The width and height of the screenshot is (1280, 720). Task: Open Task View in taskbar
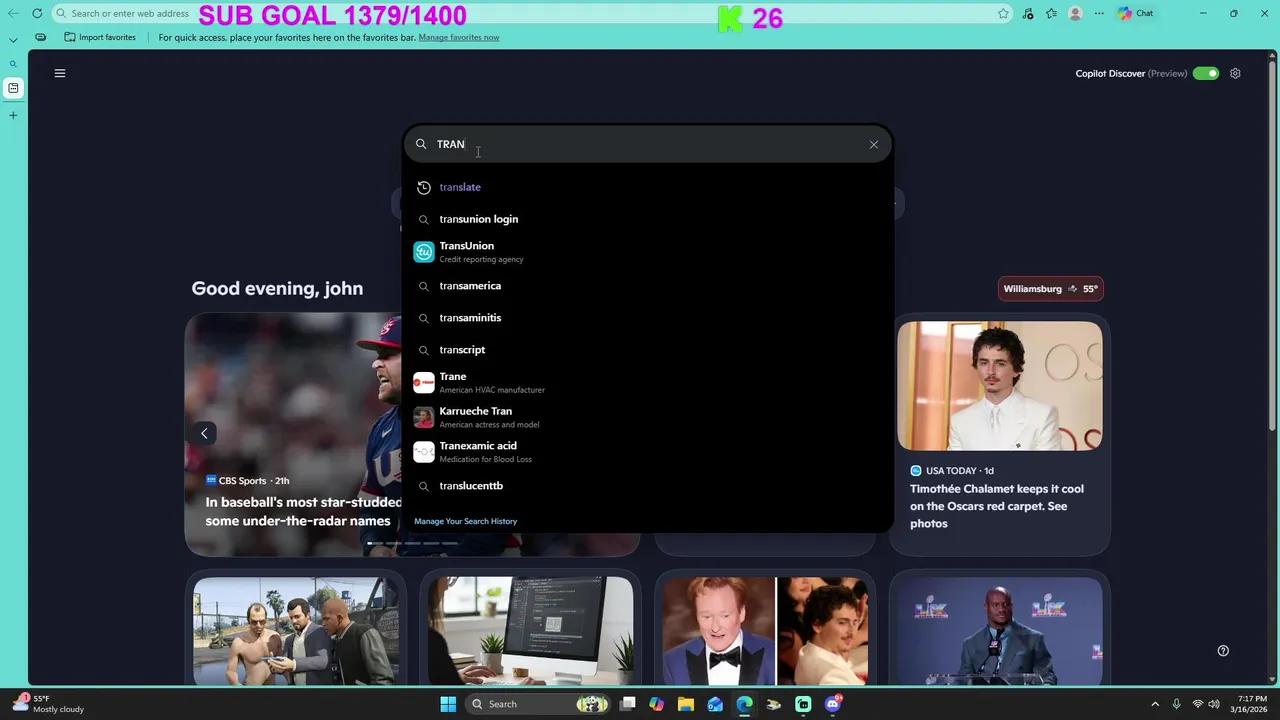tap(628, 704)
